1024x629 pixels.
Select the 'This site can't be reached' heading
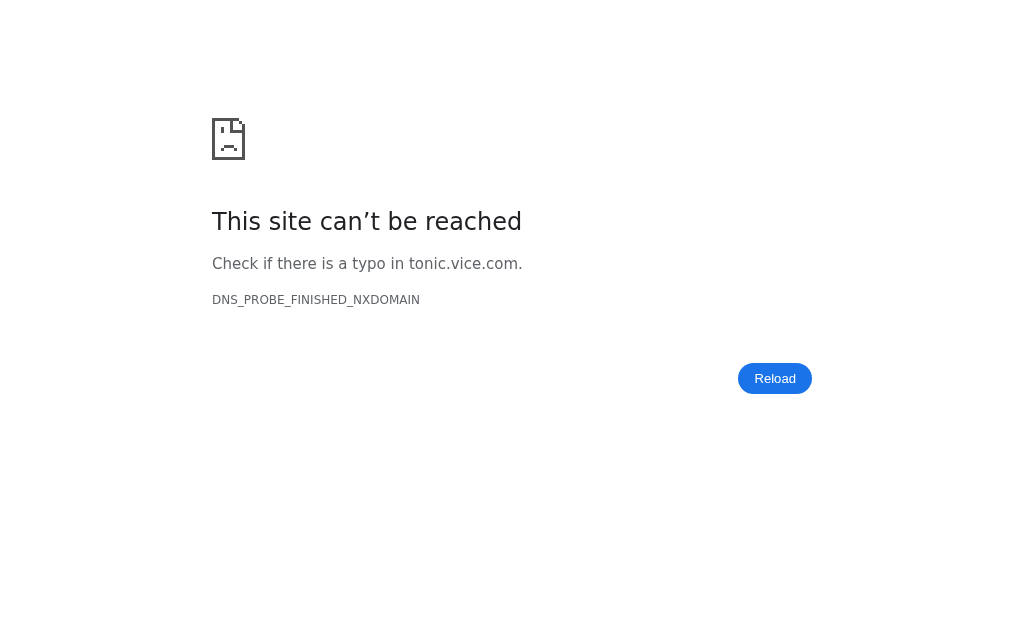366,221
